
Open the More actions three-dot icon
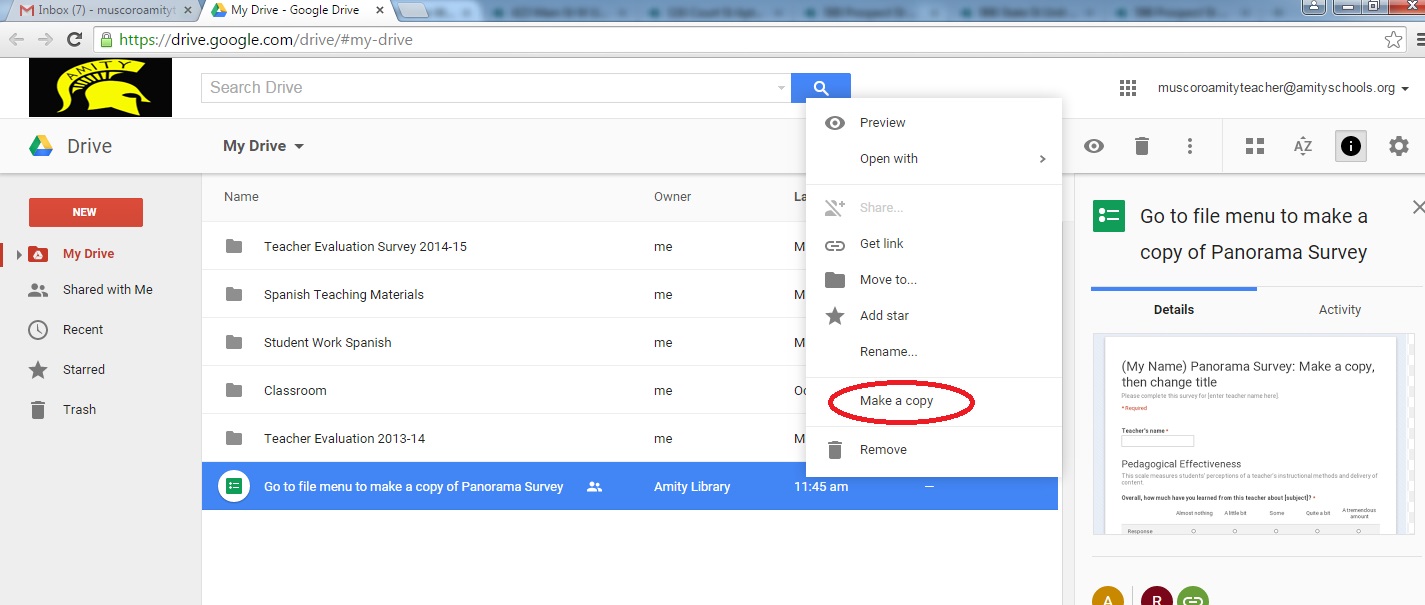[1190, 146]
